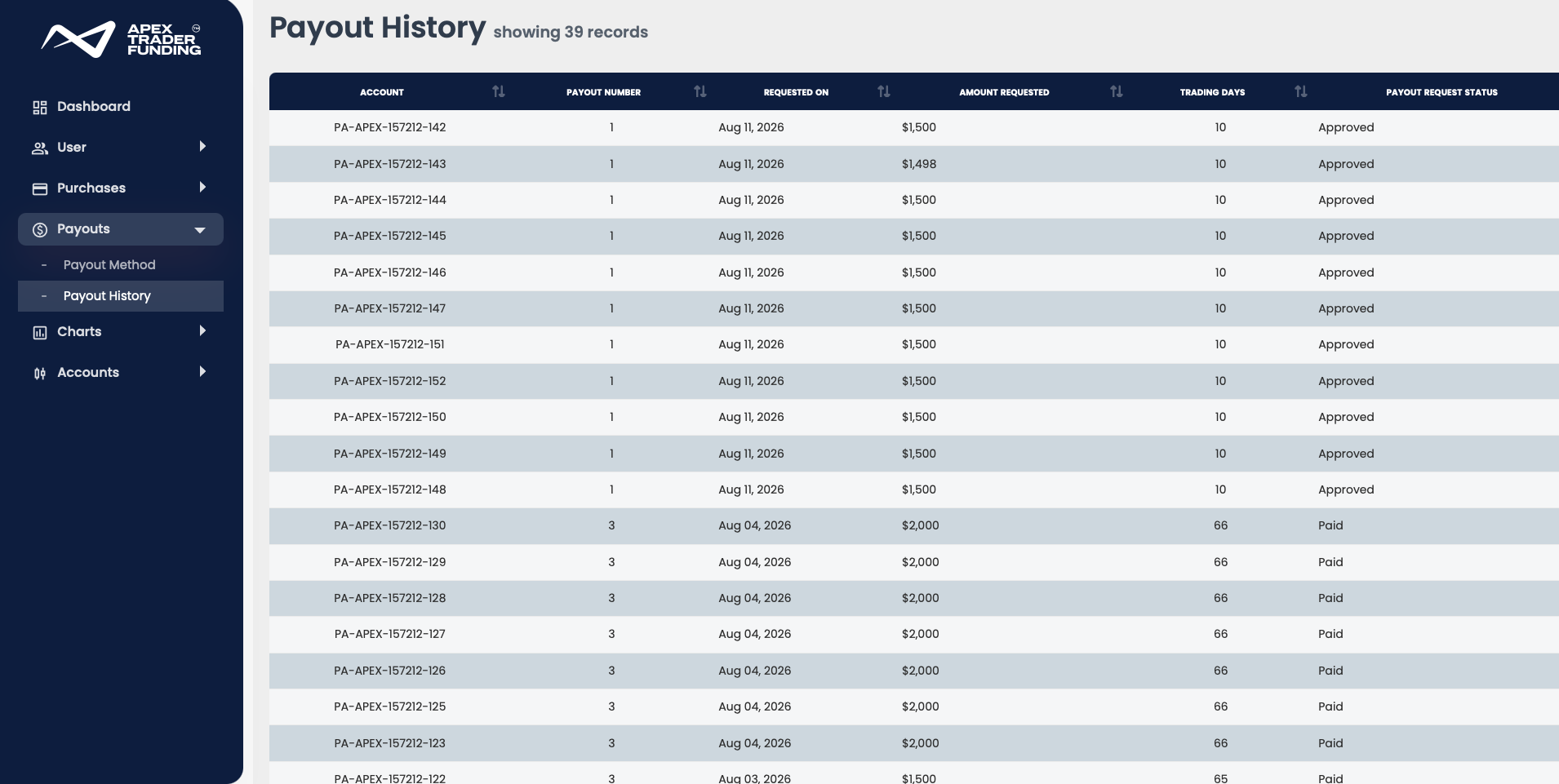Screen dimensions: 1559x784
Task: Sort by Requested On using the sort arrows
Action: (x=884, y=91)
